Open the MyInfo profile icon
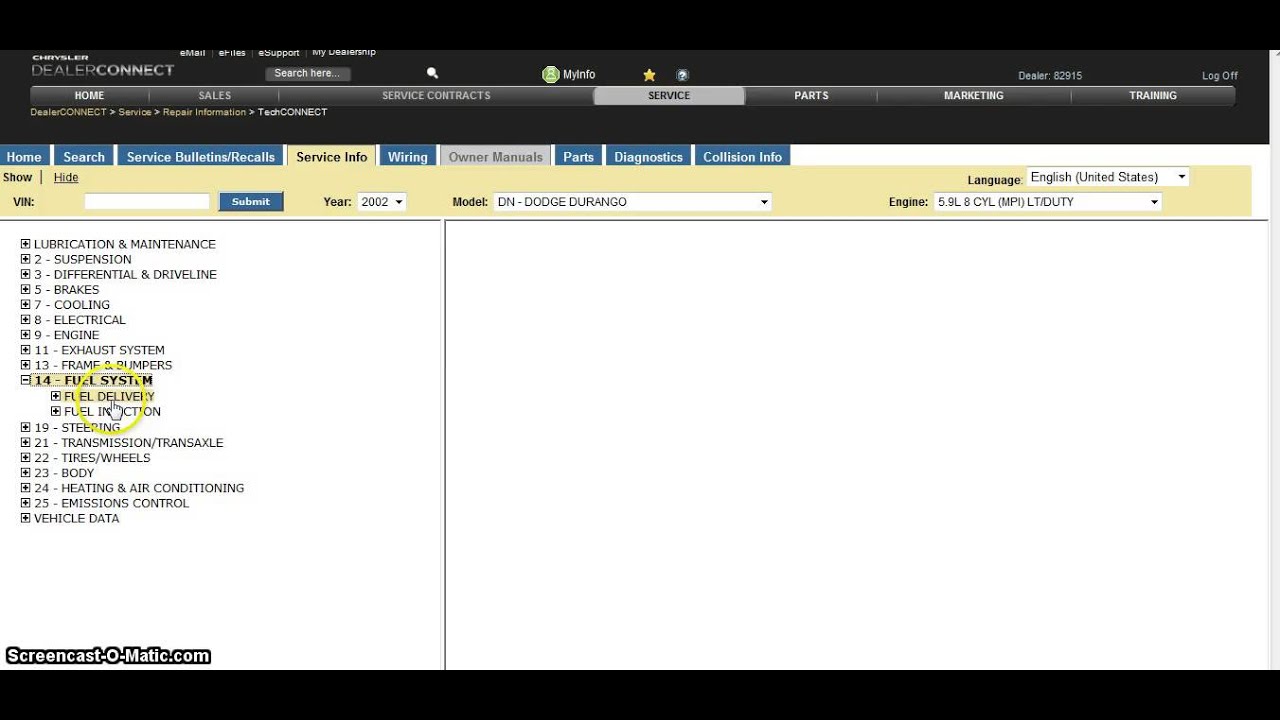Screen dimensions: 1280x720 [550, 75]
